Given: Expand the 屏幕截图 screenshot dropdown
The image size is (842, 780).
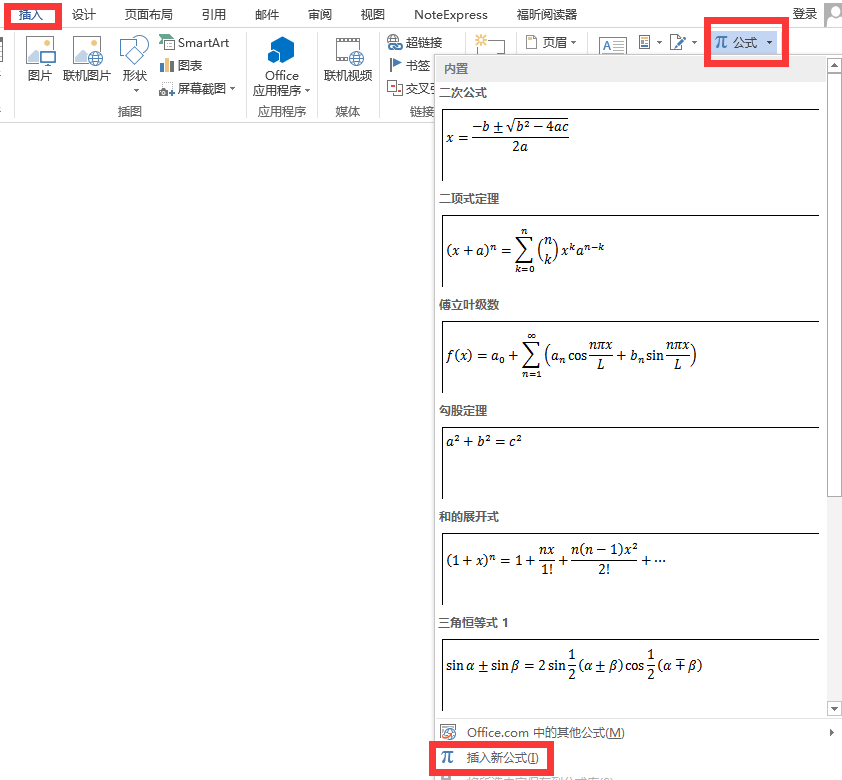Looking at the screenshot, I should click(233, 88).
